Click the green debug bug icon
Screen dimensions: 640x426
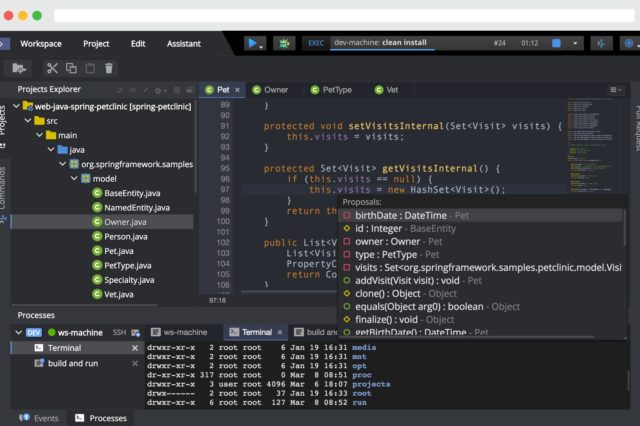click(284, 44)
